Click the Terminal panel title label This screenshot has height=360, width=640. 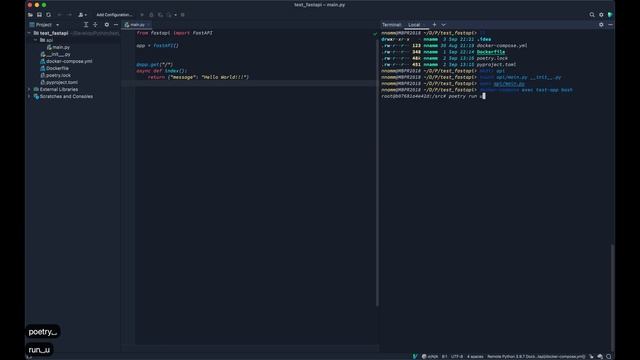coord(391,25)
